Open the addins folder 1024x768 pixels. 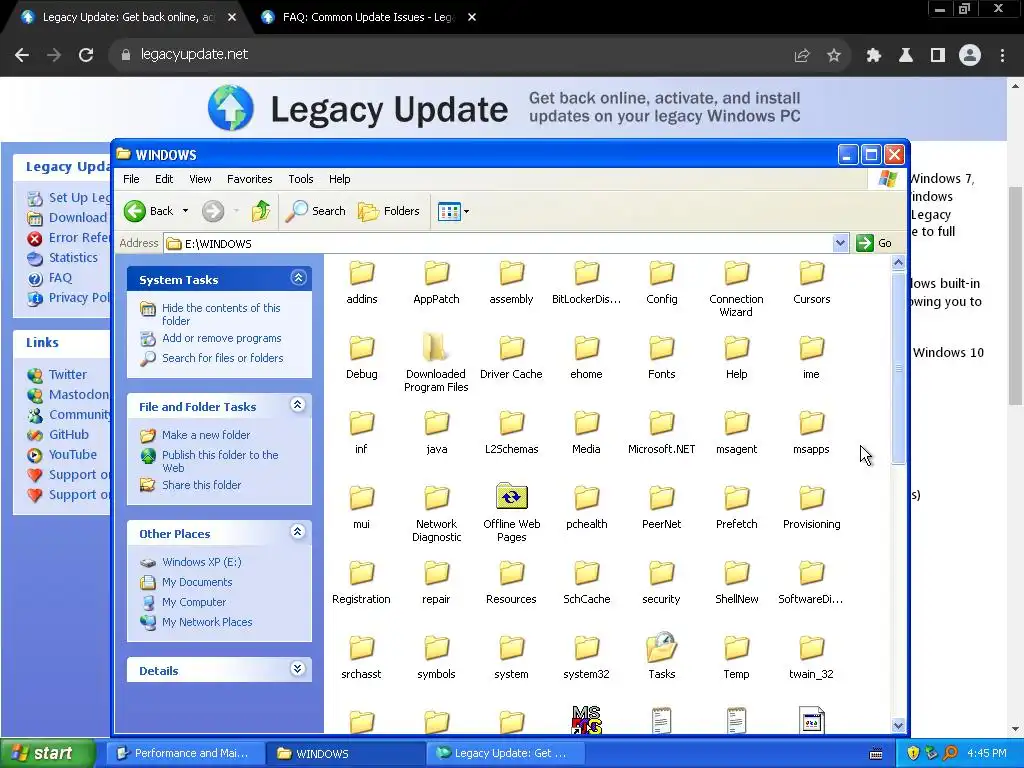click(361, 283)
